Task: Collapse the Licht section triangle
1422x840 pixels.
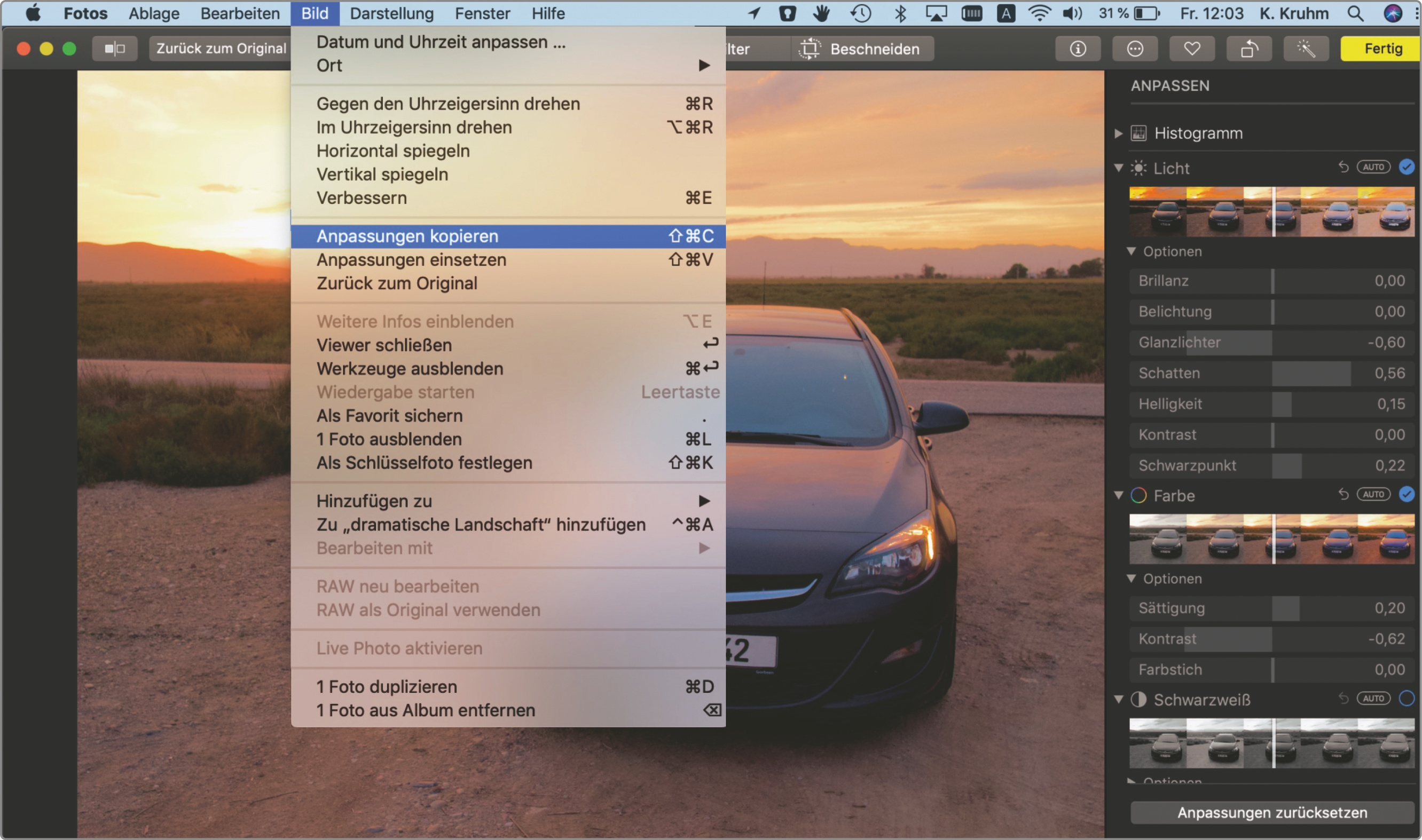Action: tap(1119, 168)
